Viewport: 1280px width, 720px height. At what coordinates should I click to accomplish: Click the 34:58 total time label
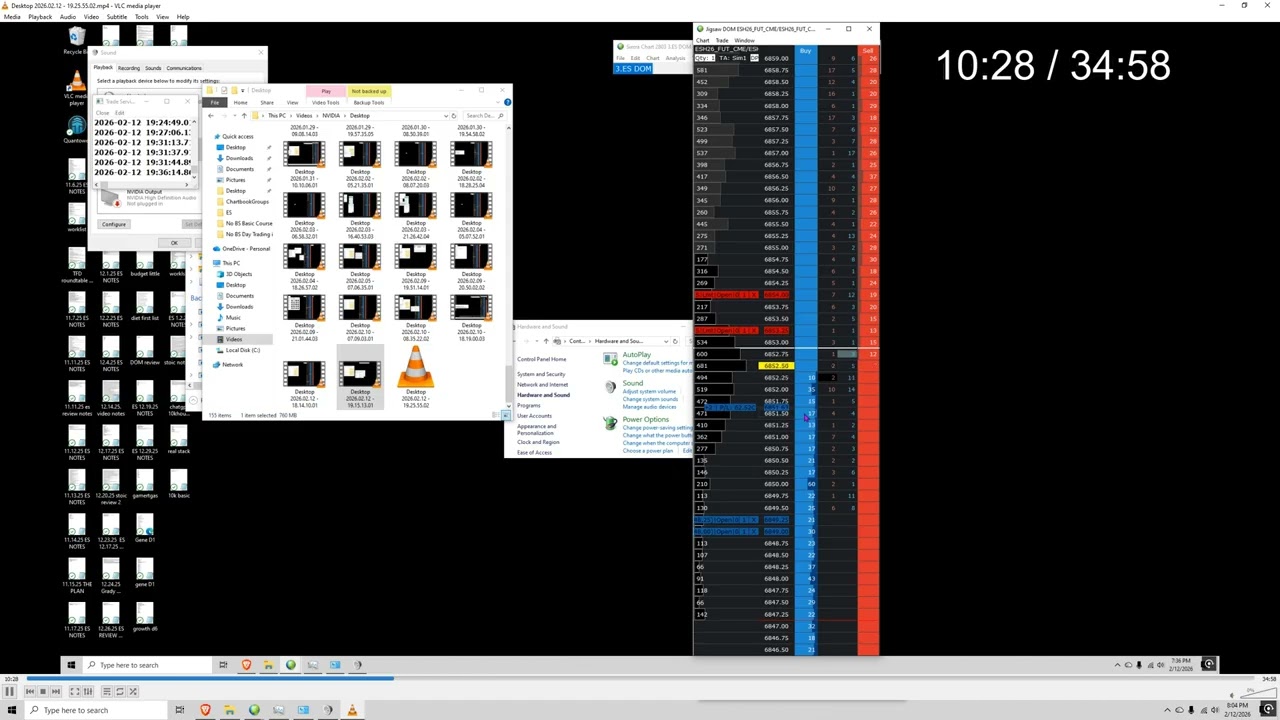coord(1269,679)
